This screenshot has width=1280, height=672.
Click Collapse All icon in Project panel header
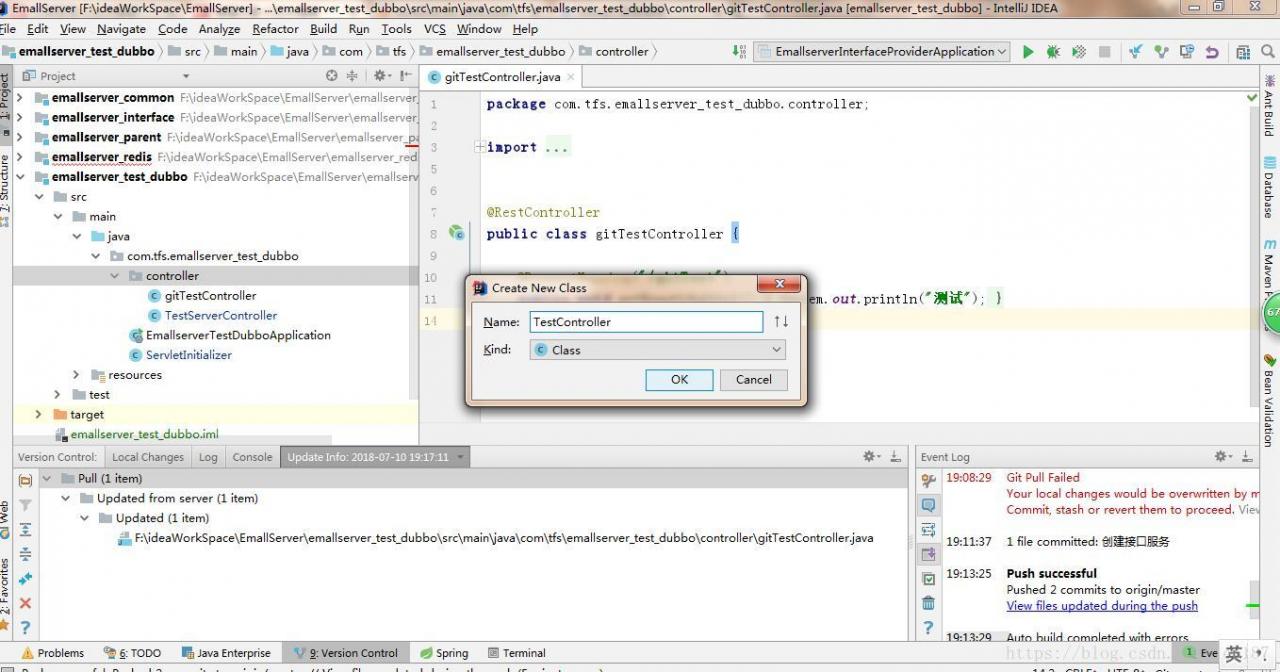click(352, 76)
